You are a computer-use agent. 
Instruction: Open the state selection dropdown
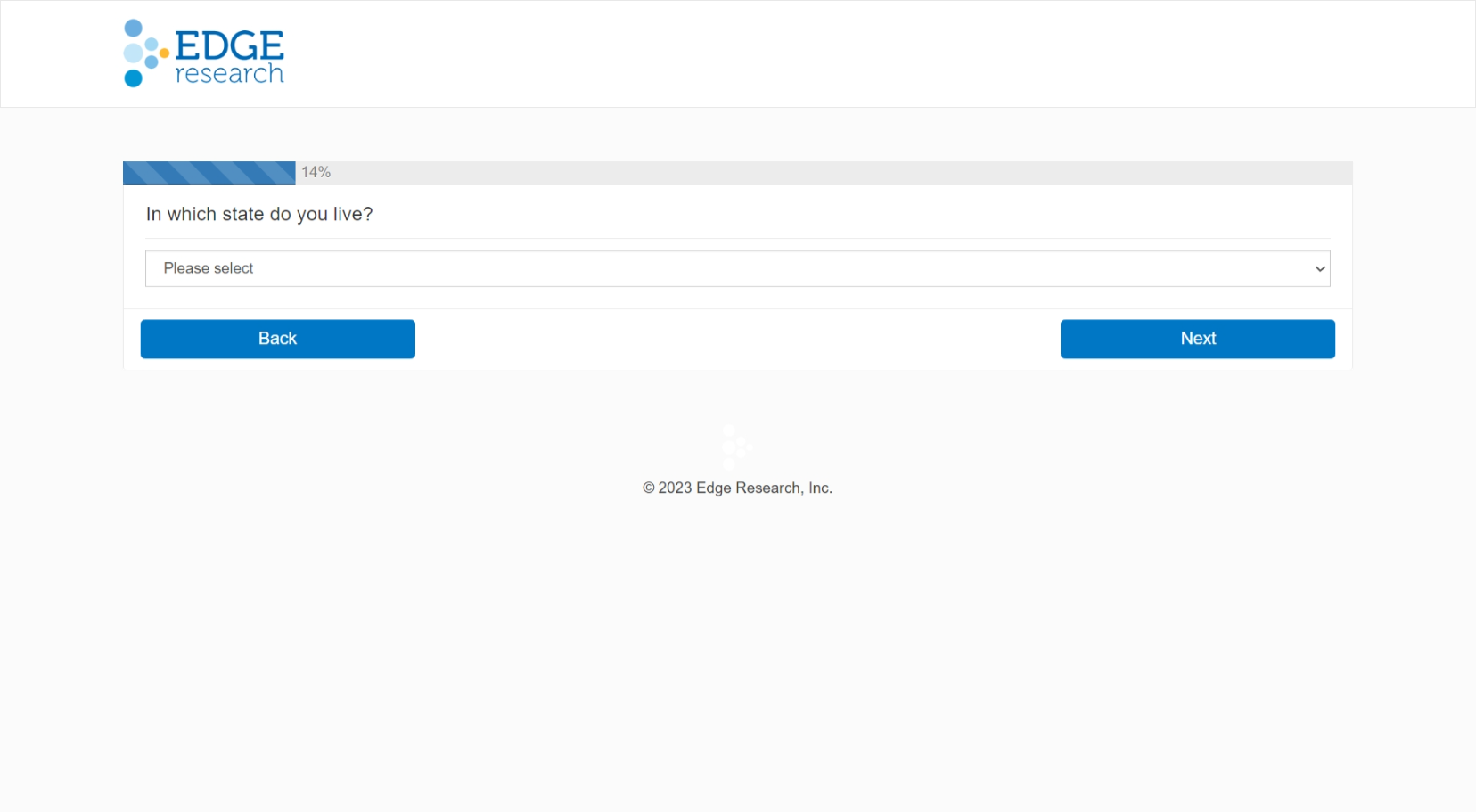tap(737, 268)
